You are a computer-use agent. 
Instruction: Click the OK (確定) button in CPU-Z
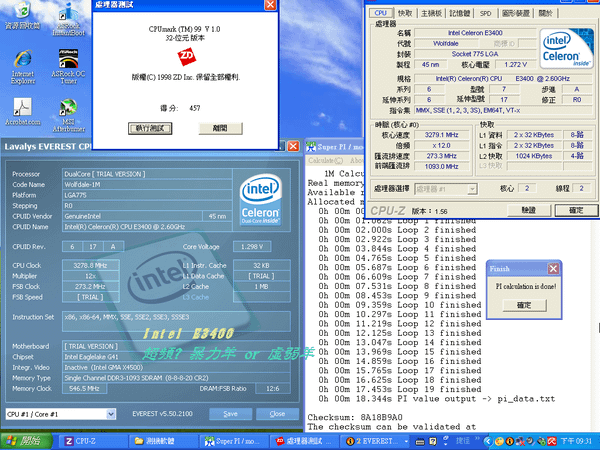coord(576,210)
